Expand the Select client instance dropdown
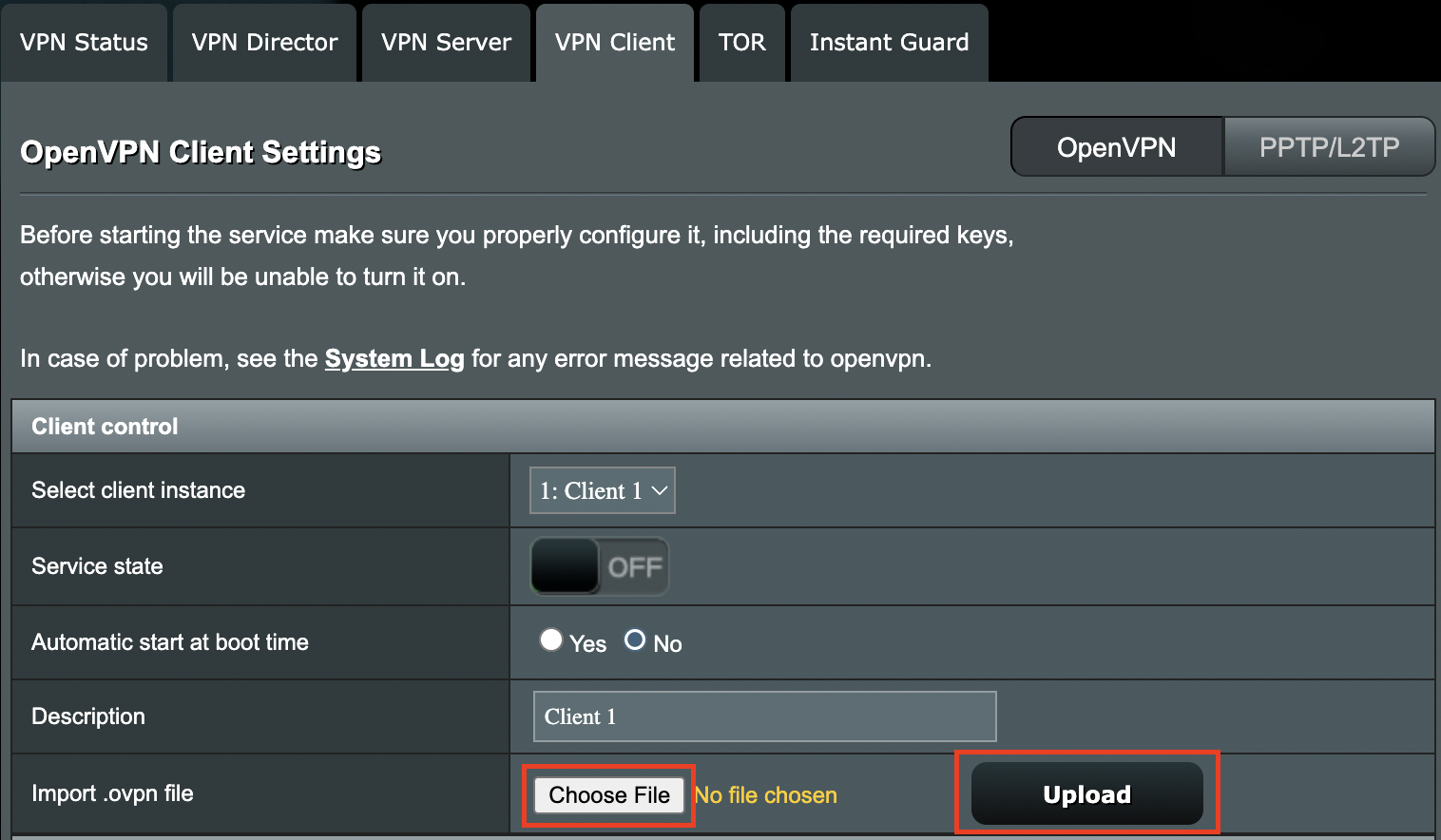This screenshot has width=1441, height=840. click(x=603, y=490)
